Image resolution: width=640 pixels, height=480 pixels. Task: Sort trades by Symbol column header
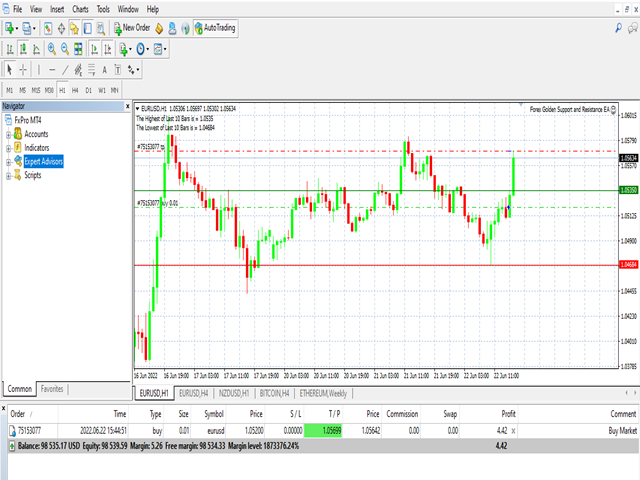214,414
